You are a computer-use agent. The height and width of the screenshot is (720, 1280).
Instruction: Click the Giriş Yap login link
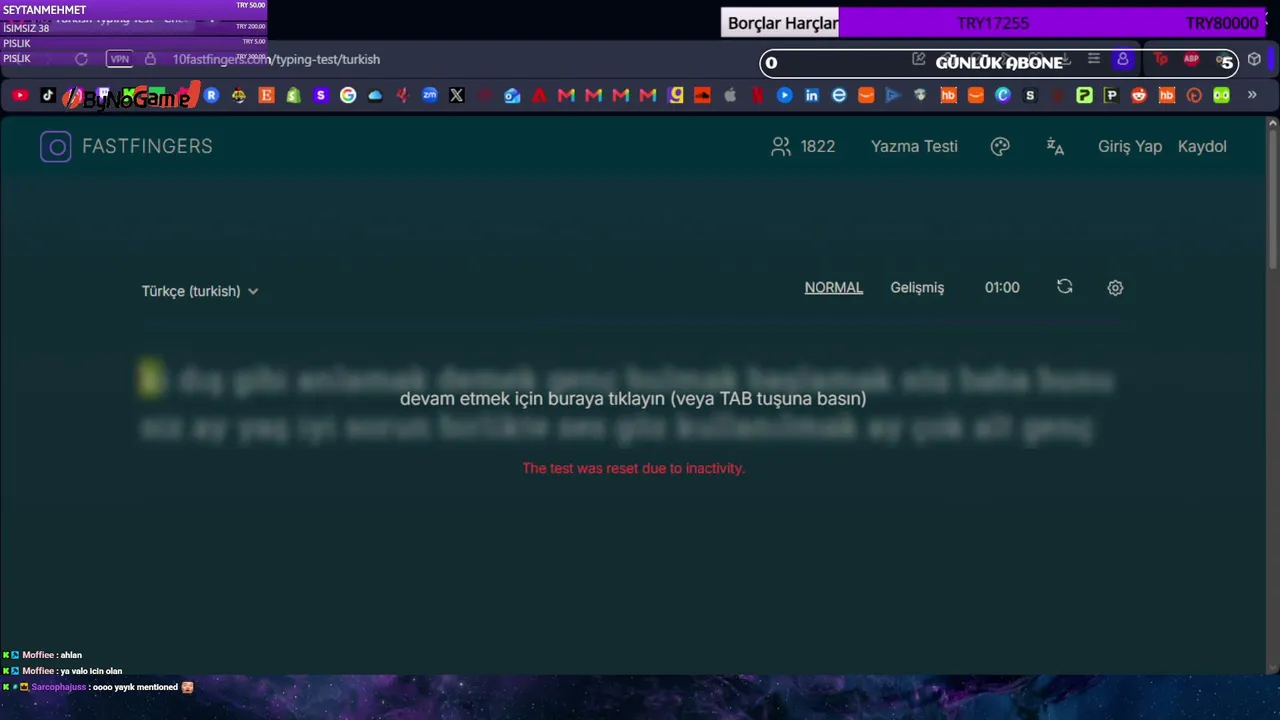coord(1130,146)
